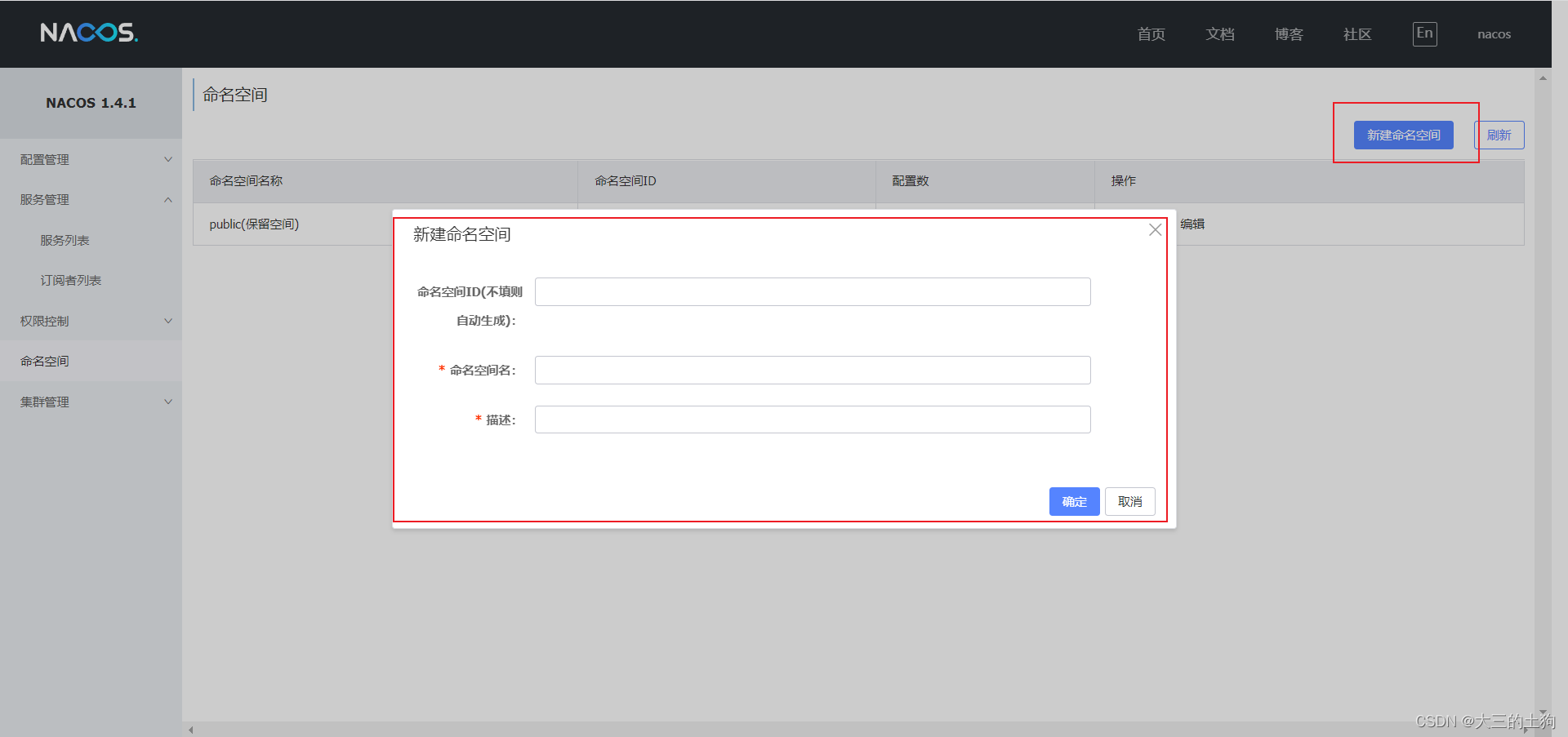Expand the 权限控制 menu
The height and width of the screenshot is (737, 1568).
pos(91,321)
